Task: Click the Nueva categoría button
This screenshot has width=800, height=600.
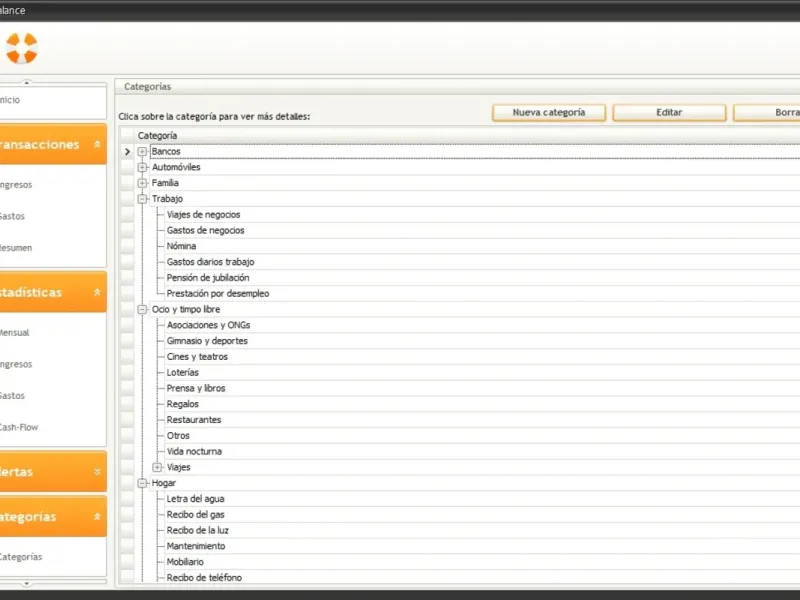Action: (x=549, y=113)
